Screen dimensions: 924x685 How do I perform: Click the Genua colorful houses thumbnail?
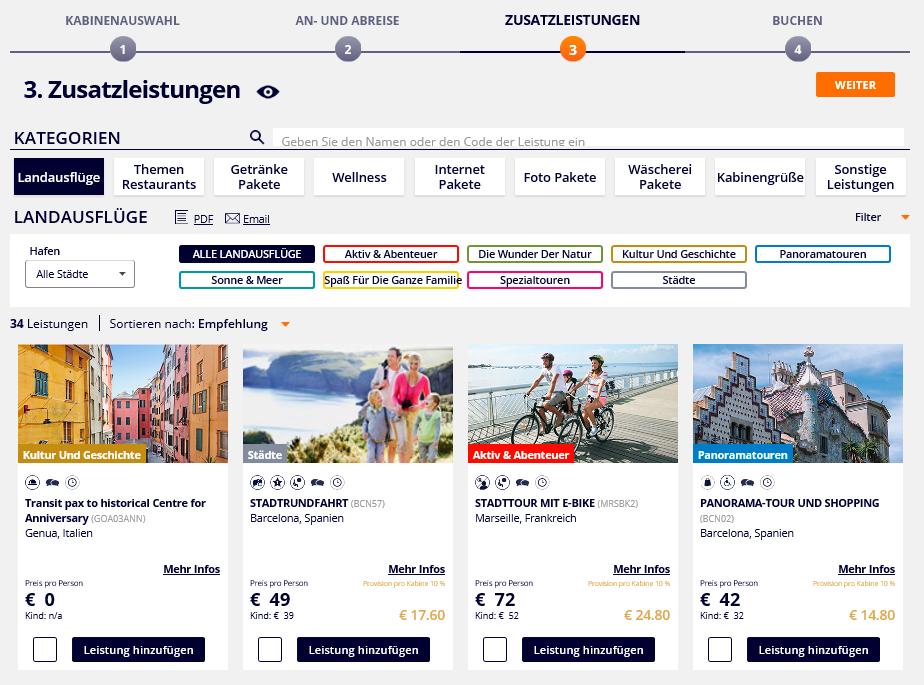pyautogui.click(x=123, y=403)
